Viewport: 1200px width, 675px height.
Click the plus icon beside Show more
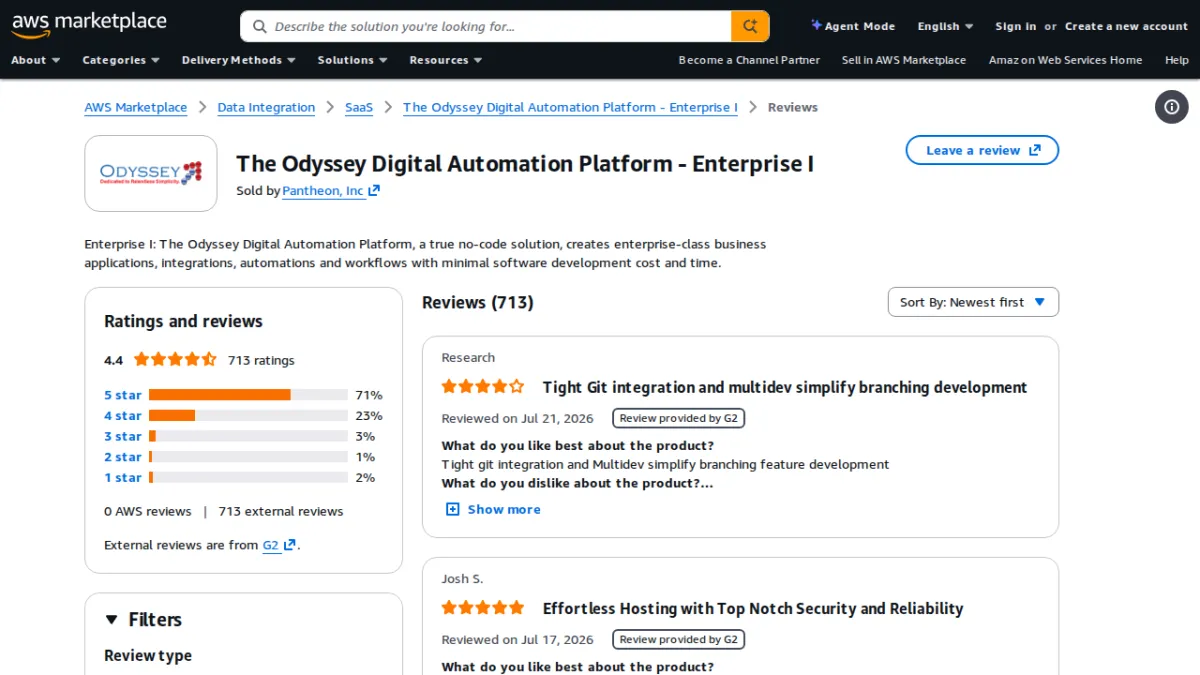[452, 509]
